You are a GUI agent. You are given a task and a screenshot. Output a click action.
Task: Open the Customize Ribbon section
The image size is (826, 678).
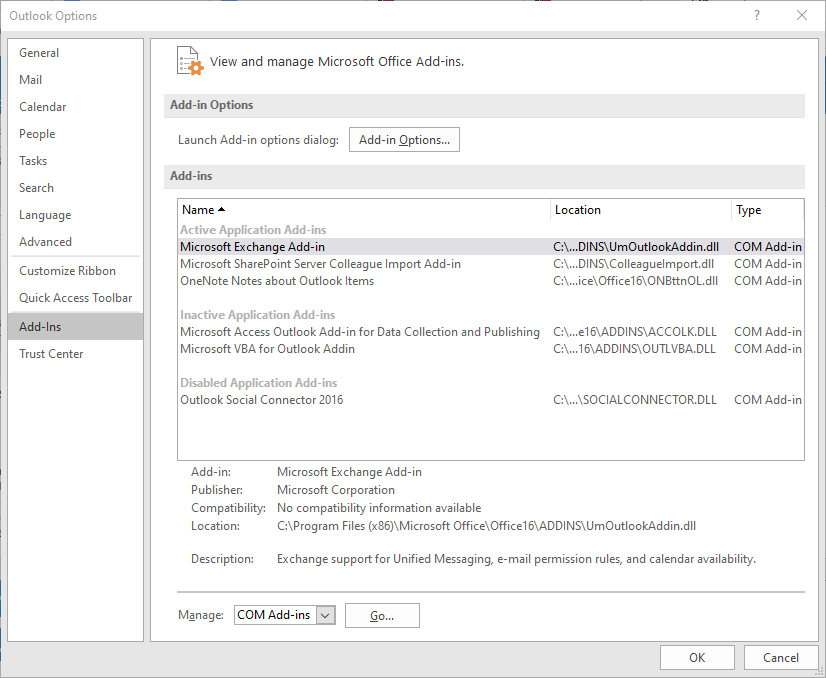(x=60, y=270)
